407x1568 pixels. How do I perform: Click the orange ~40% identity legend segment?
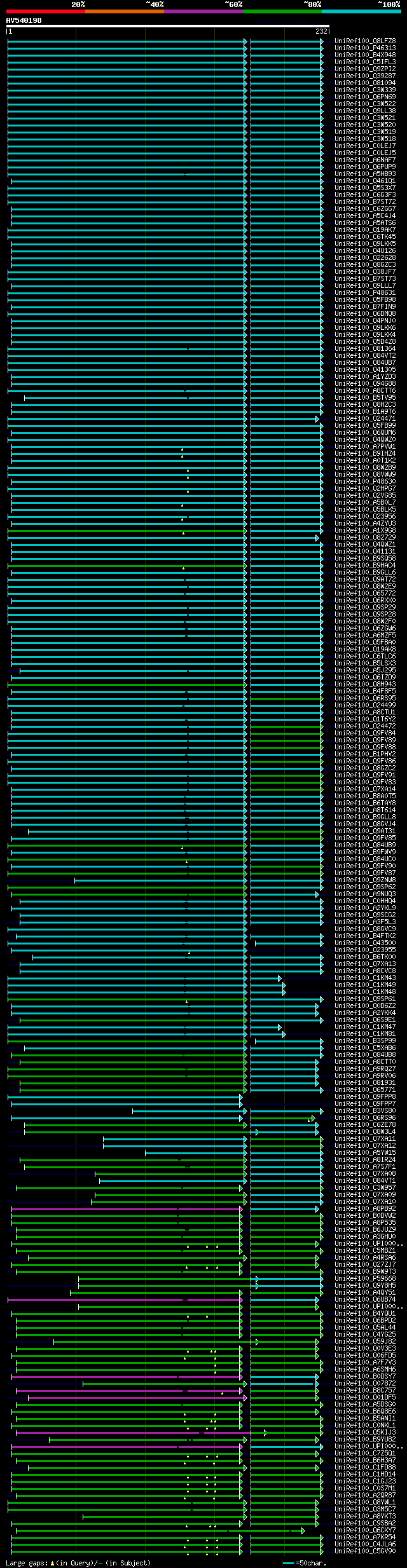pyautogui.click(x=124, y=11)
